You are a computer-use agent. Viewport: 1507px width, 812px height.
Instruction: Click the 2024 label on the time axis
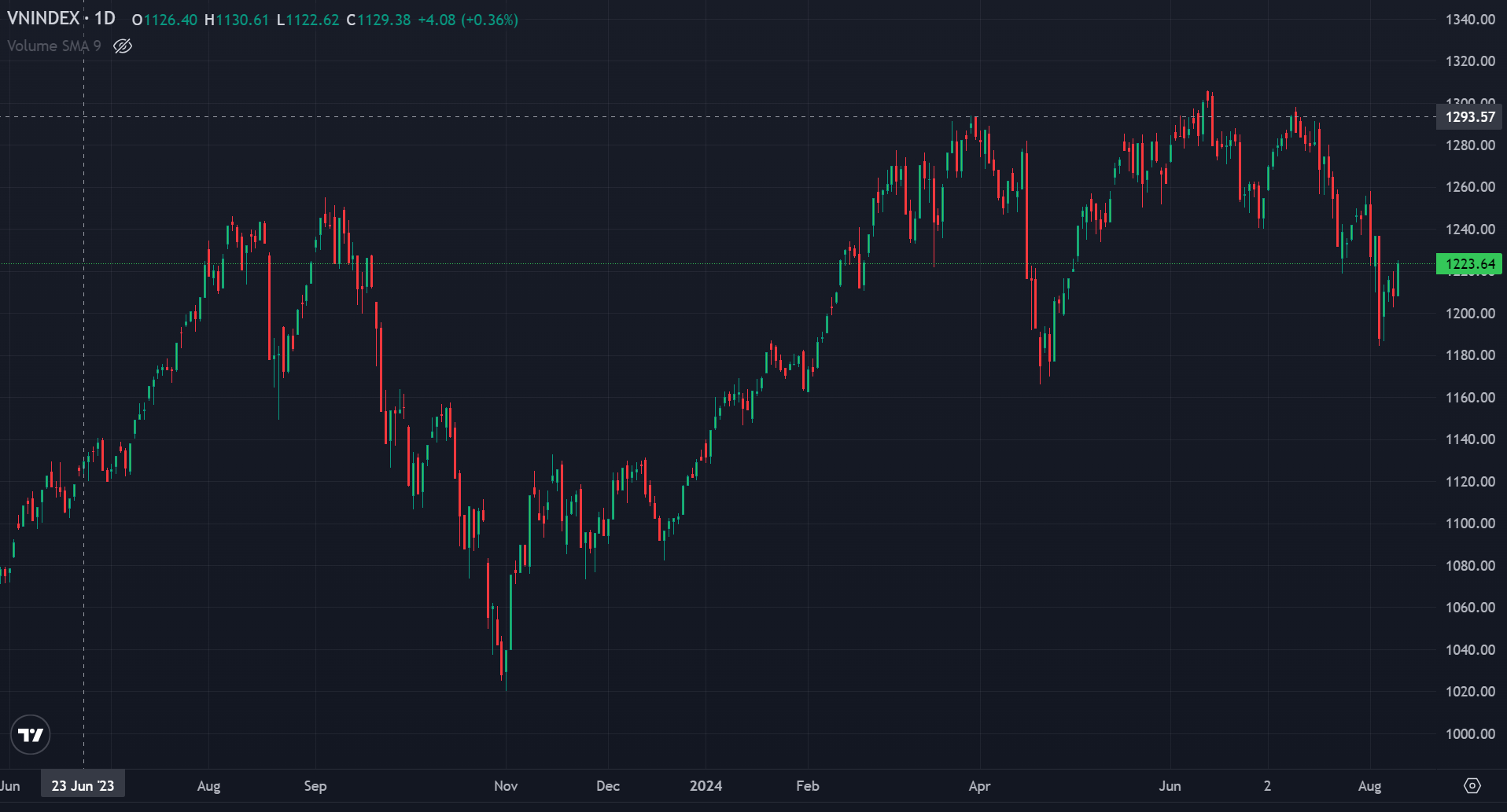click(x=706, y=786)
